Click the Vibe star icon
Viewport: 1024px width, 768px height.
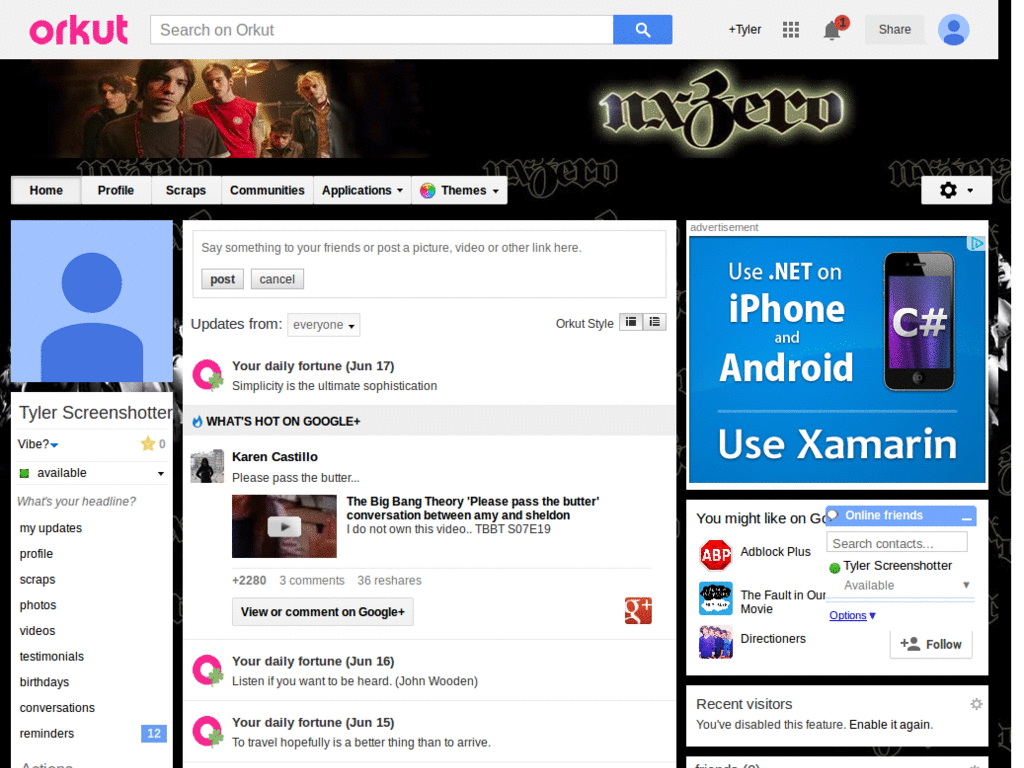pos(148,444)
